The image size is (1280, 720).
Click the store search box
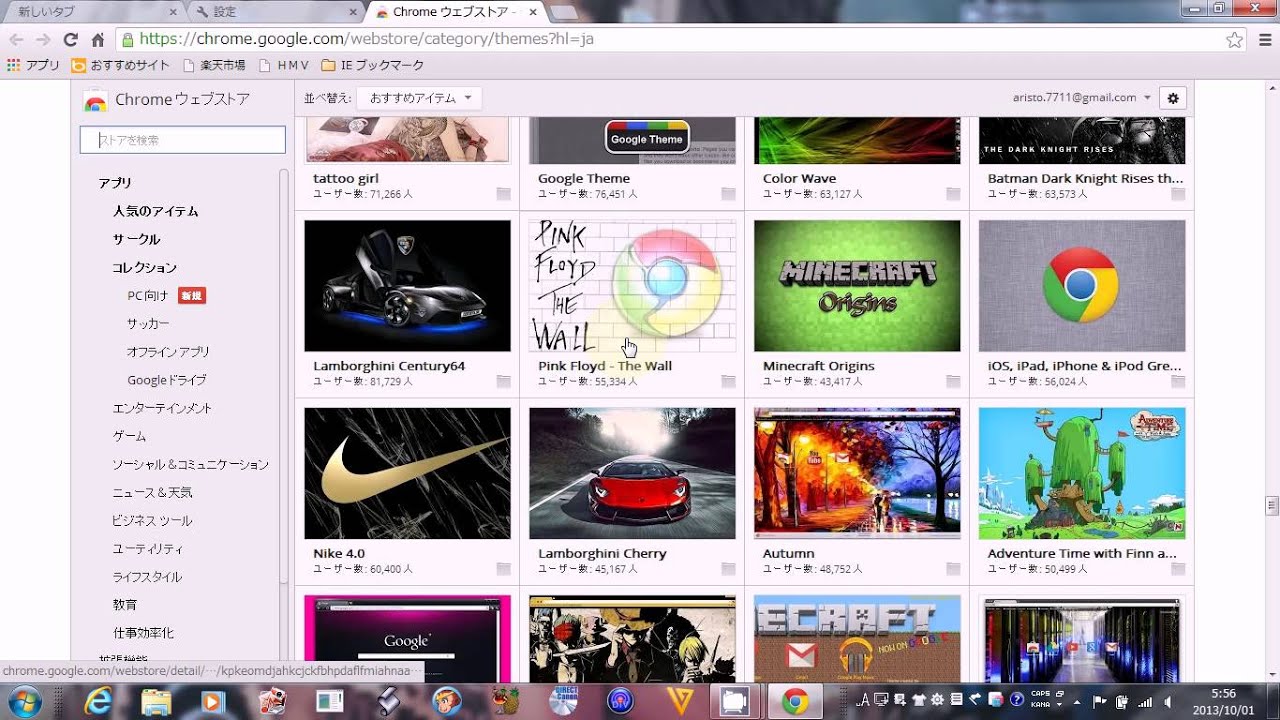point(183,140)
